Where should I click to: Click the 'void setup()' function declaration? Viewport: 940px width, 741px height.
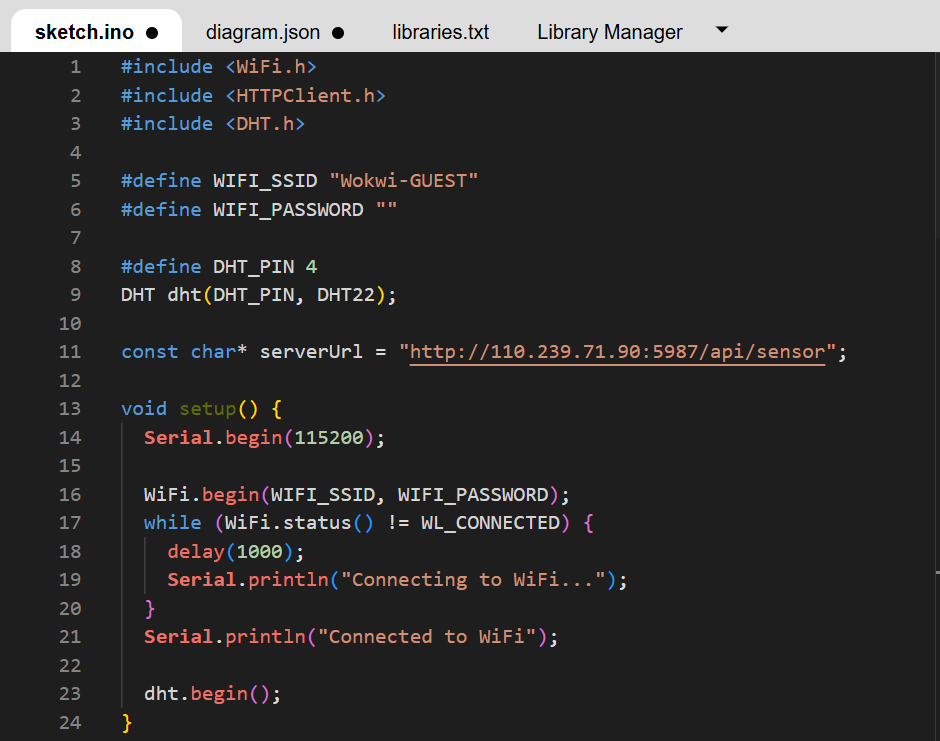[189, 409]
